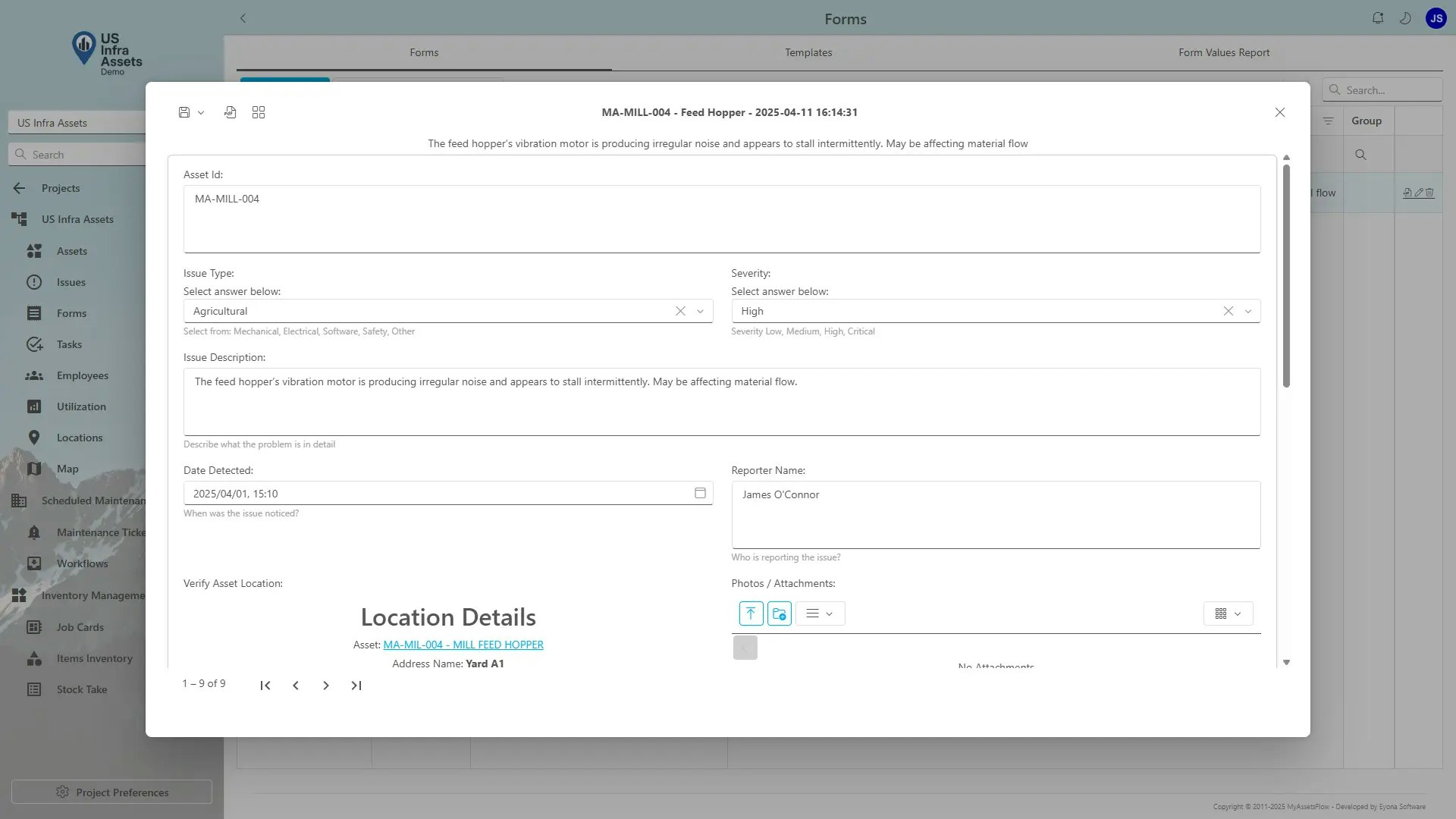The height and width of the screenshot is (819, 1456).
Task: Open the attachments list menu dropdown
Action: [x=820, y=613]
